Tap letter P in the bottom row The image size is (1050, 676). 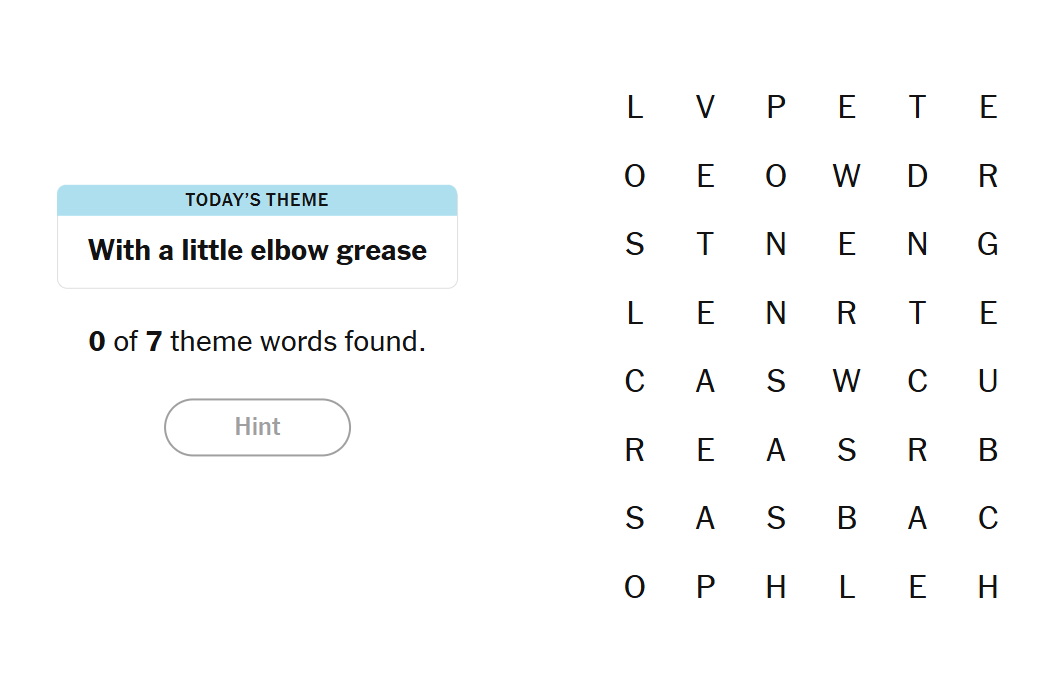705,587
